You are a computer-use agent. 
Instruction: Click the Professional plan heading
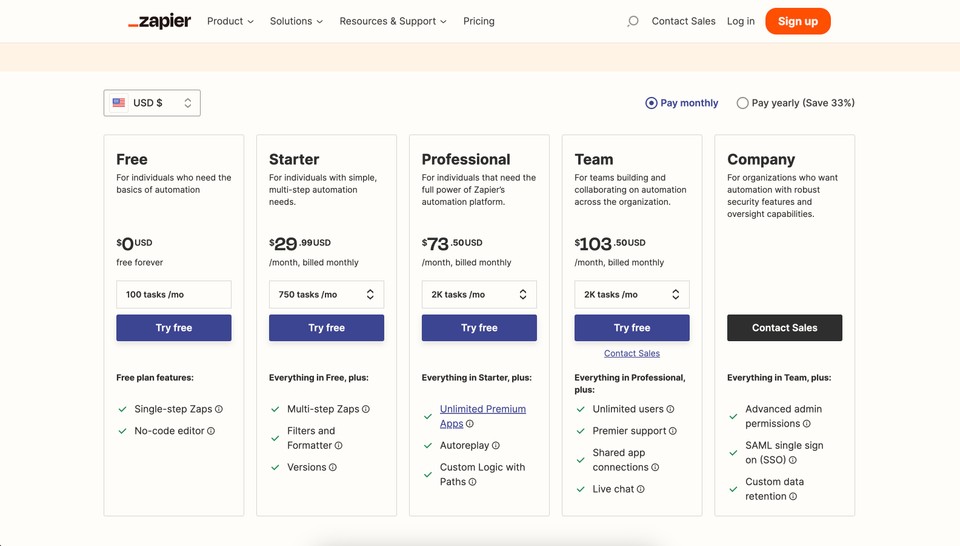click(466, 159)
